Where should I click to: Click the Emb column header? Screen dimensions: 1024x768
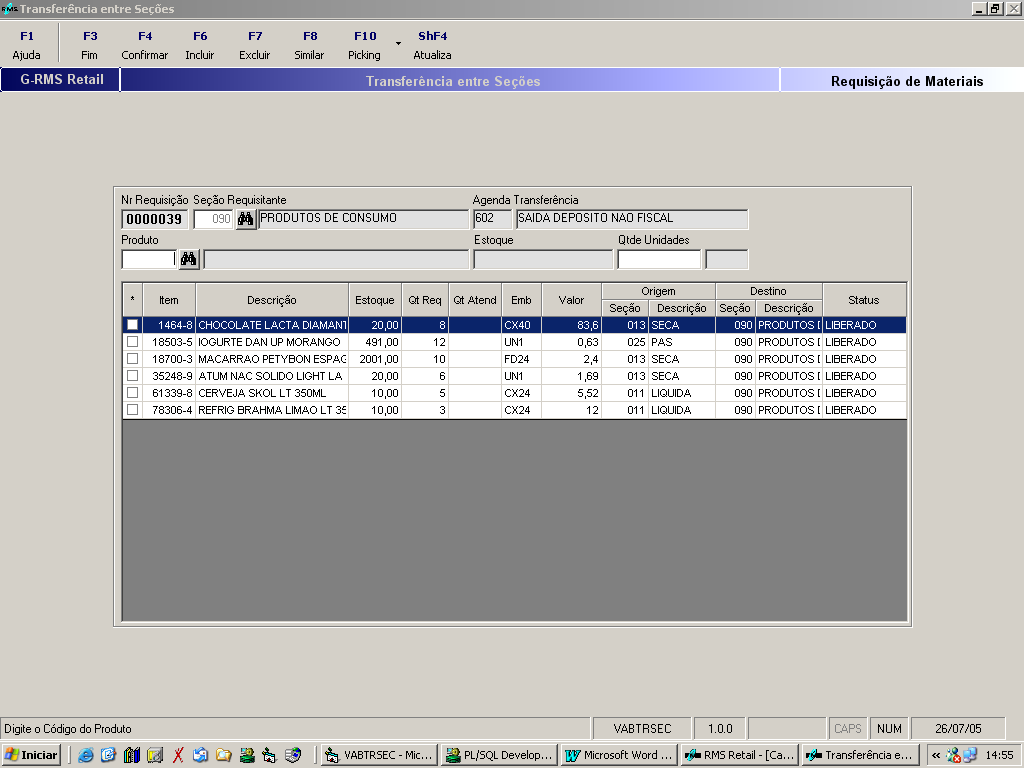click(521, 300)
